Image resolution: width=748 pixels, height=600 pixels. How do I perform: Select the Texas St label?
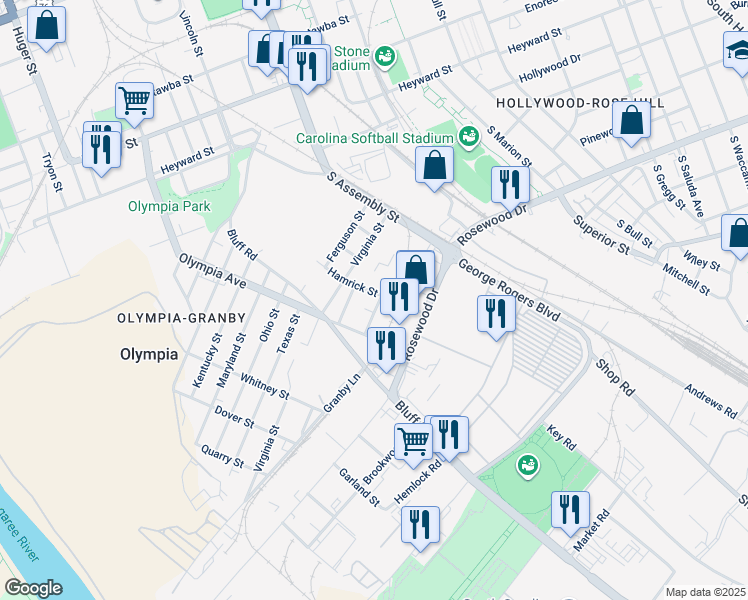288,334
